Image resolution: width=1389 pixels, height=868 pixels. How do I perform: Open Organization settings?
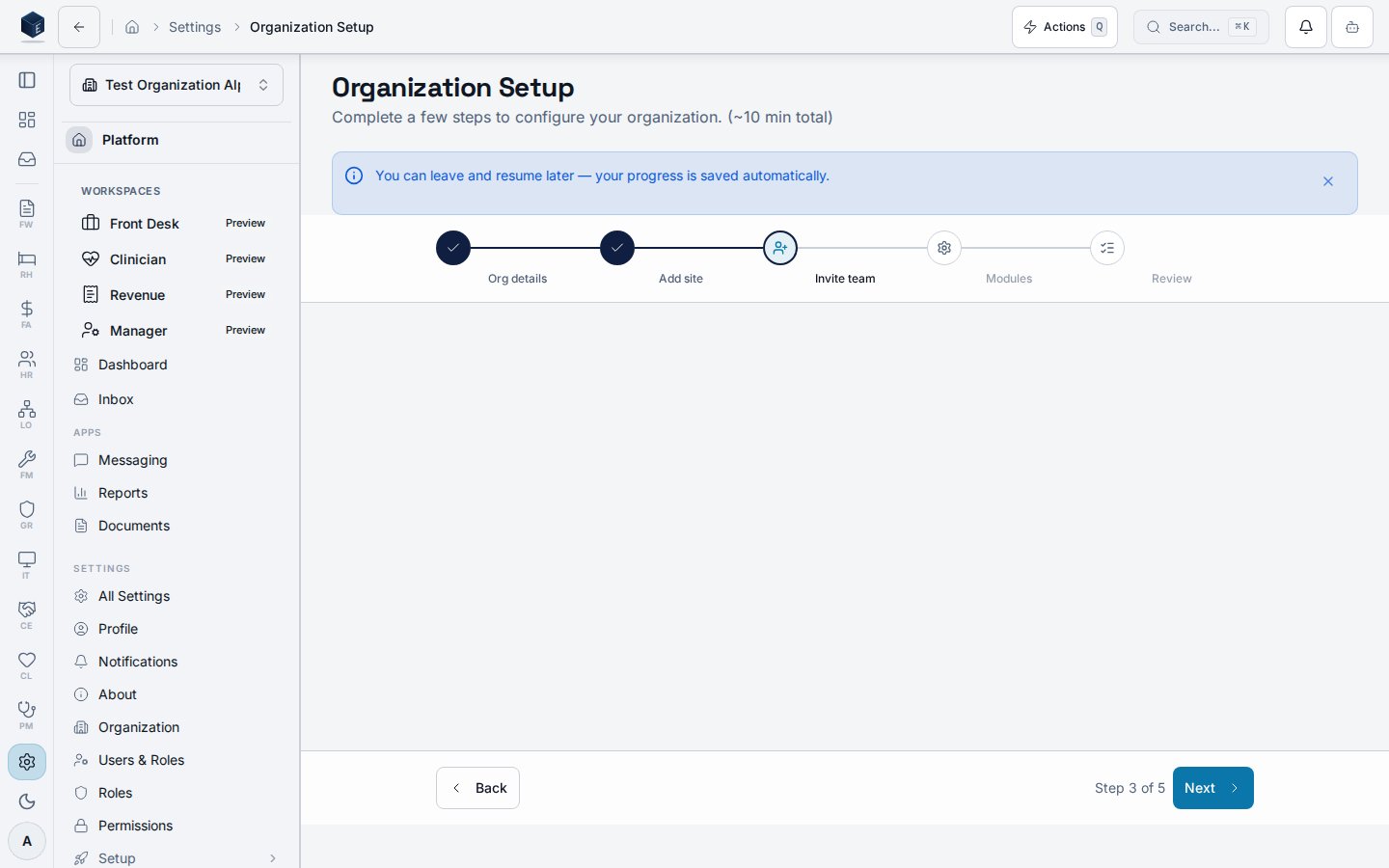tap(177, 727)
